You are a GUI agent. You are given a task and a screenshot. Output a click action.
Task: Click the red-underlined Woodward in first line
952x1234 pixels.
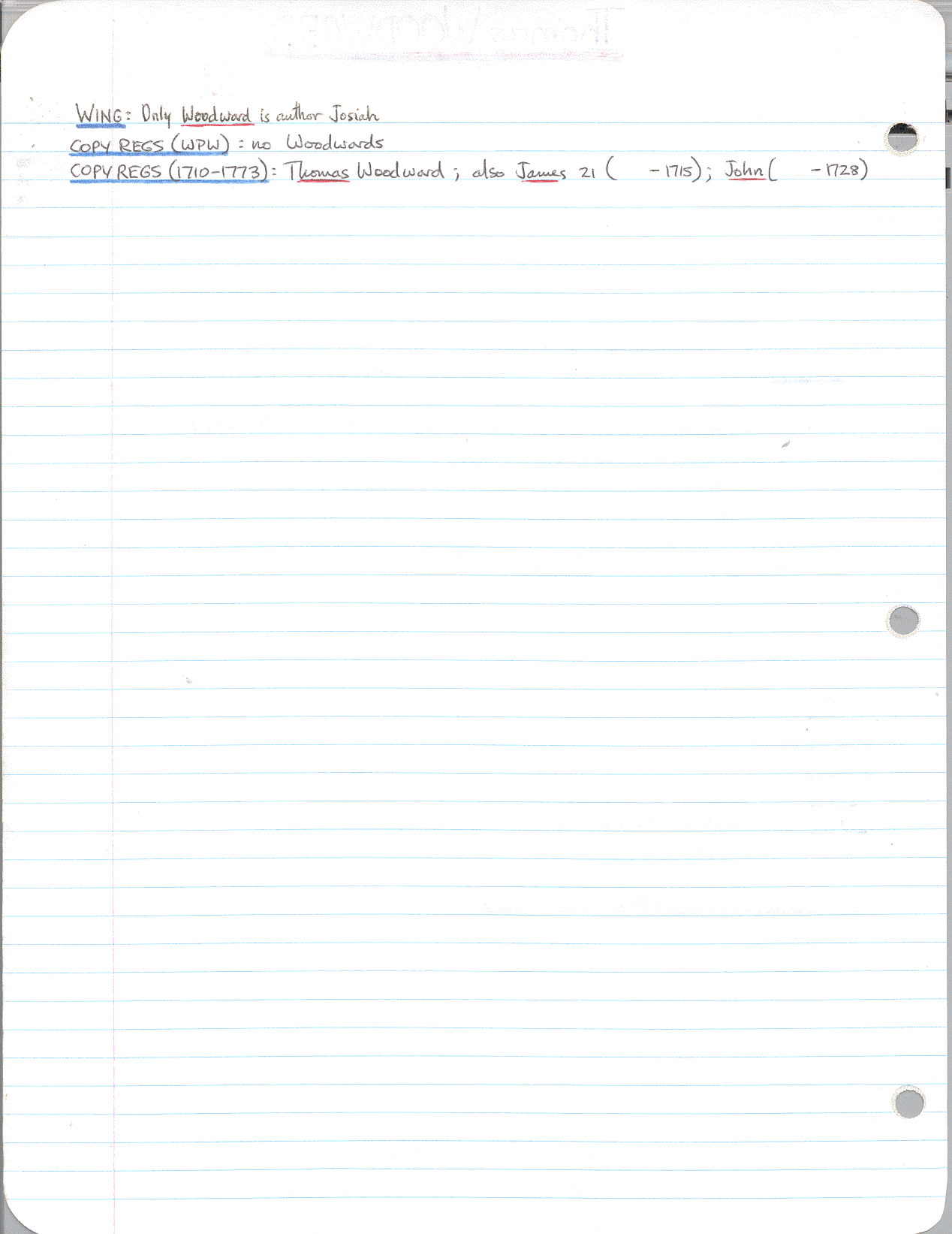[x=217, y=116]
